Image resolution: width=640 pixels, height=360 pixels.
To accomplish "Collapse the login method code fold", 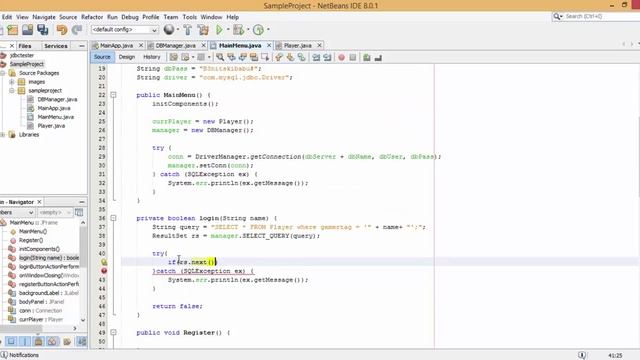I will point(113,218).
